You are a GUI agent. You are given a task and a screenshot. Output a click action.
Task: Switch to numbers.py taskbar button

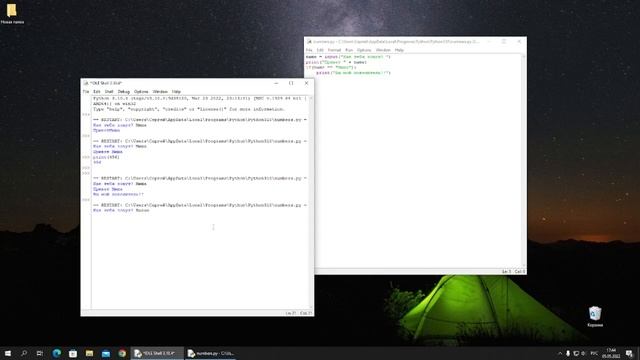210,353
